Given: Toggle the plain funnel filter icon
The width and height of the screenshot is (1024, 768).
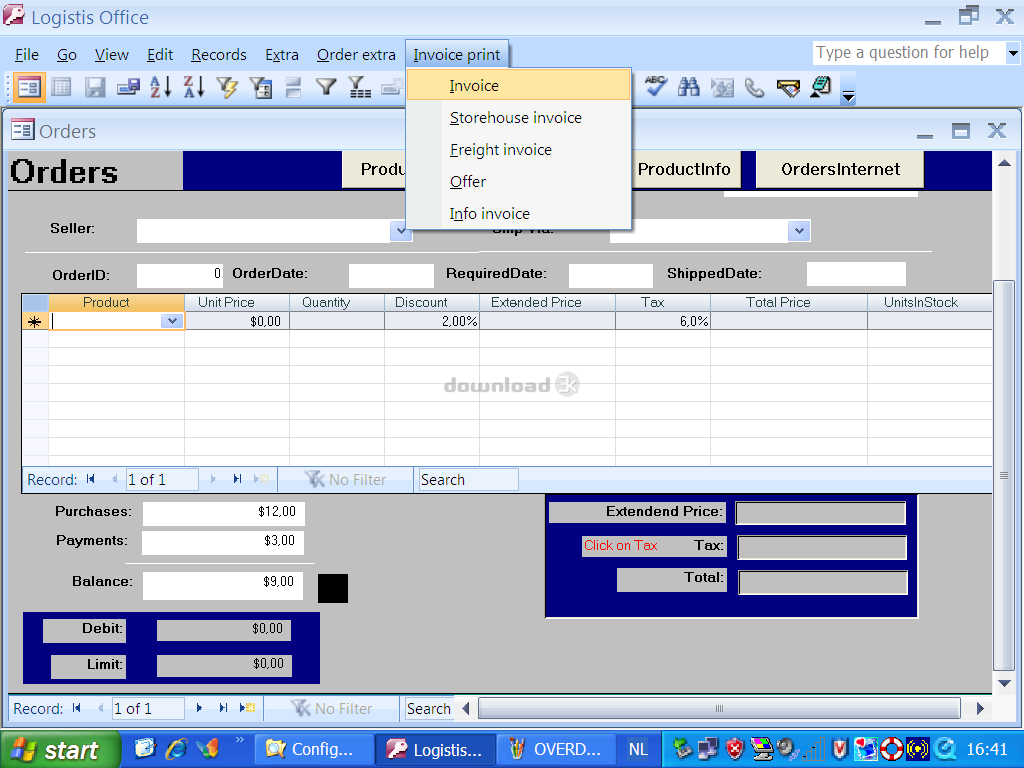Looking at the screenshot, I should pyautogui.click(x=326, y=88).
